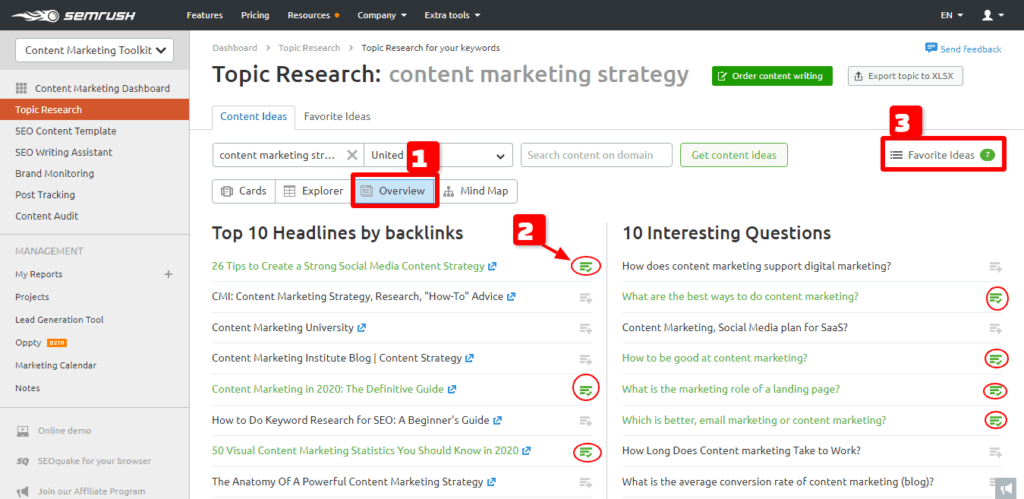Click the plus icon next to My Reports
Screen dimensions: 1024x499
pyautogui.click(x=168, y=274)
